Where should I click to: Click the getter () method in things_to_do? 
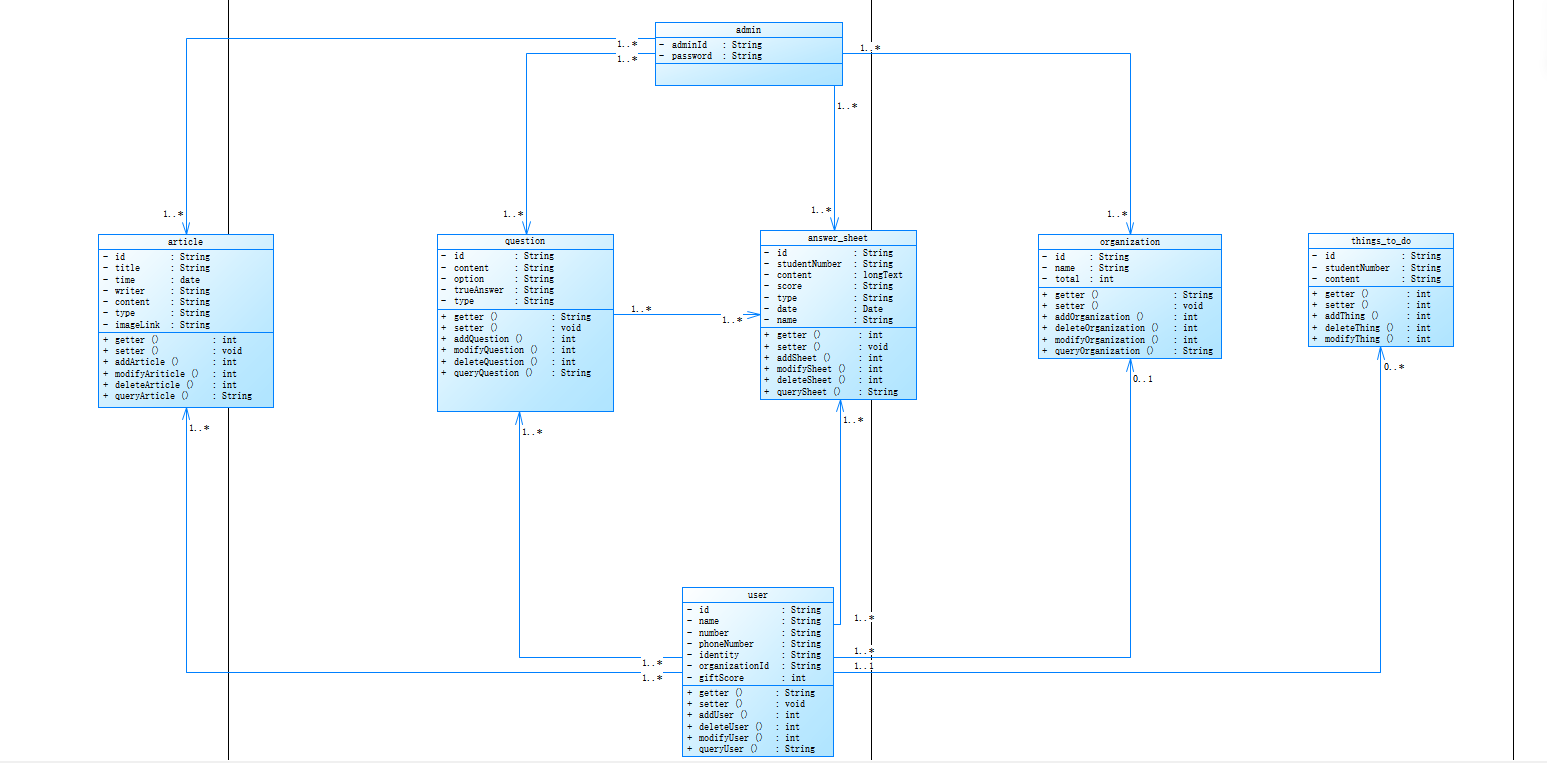(1372, 294)
